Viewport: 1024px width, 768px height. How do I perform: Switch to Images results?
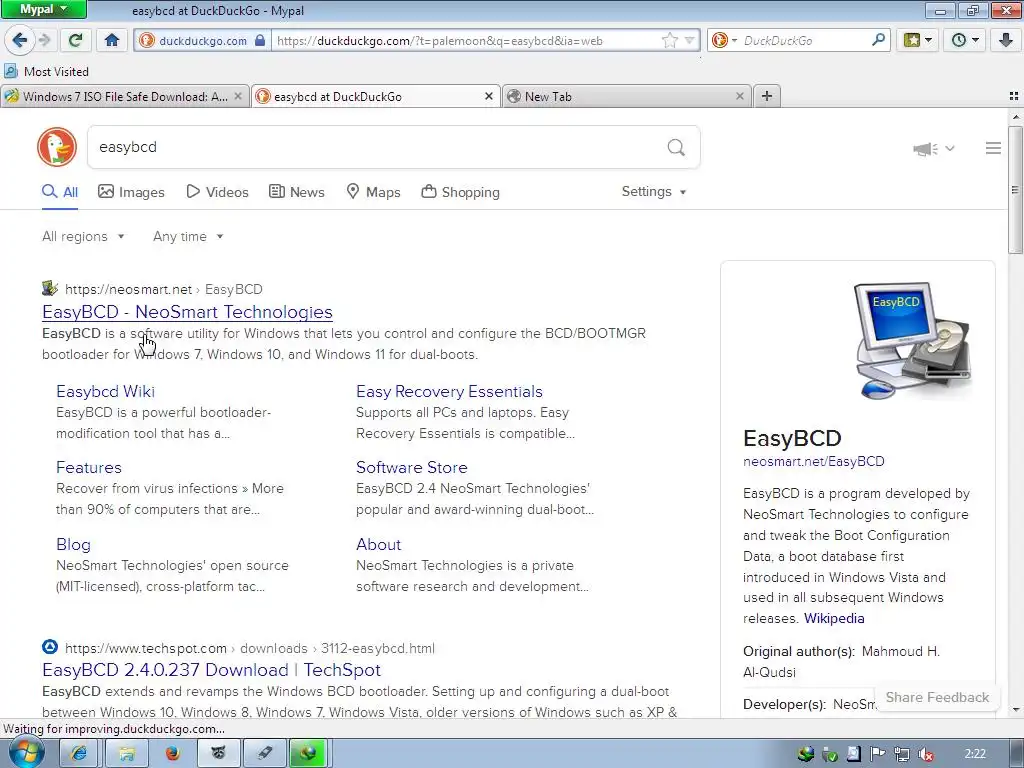[x=131, y=192]
